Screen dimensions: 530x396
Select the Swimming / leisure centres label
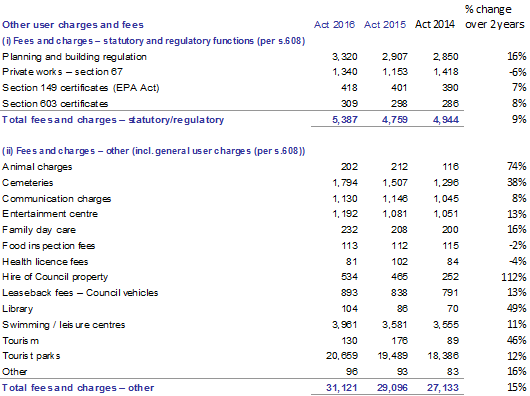pyautogui.click(x=64, y=325)
